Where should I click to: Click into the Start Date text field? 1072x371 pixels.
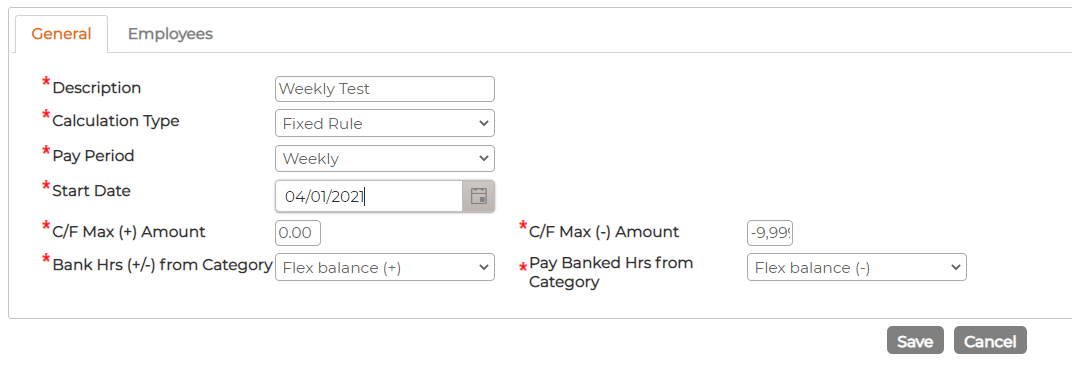click(369, 197)
